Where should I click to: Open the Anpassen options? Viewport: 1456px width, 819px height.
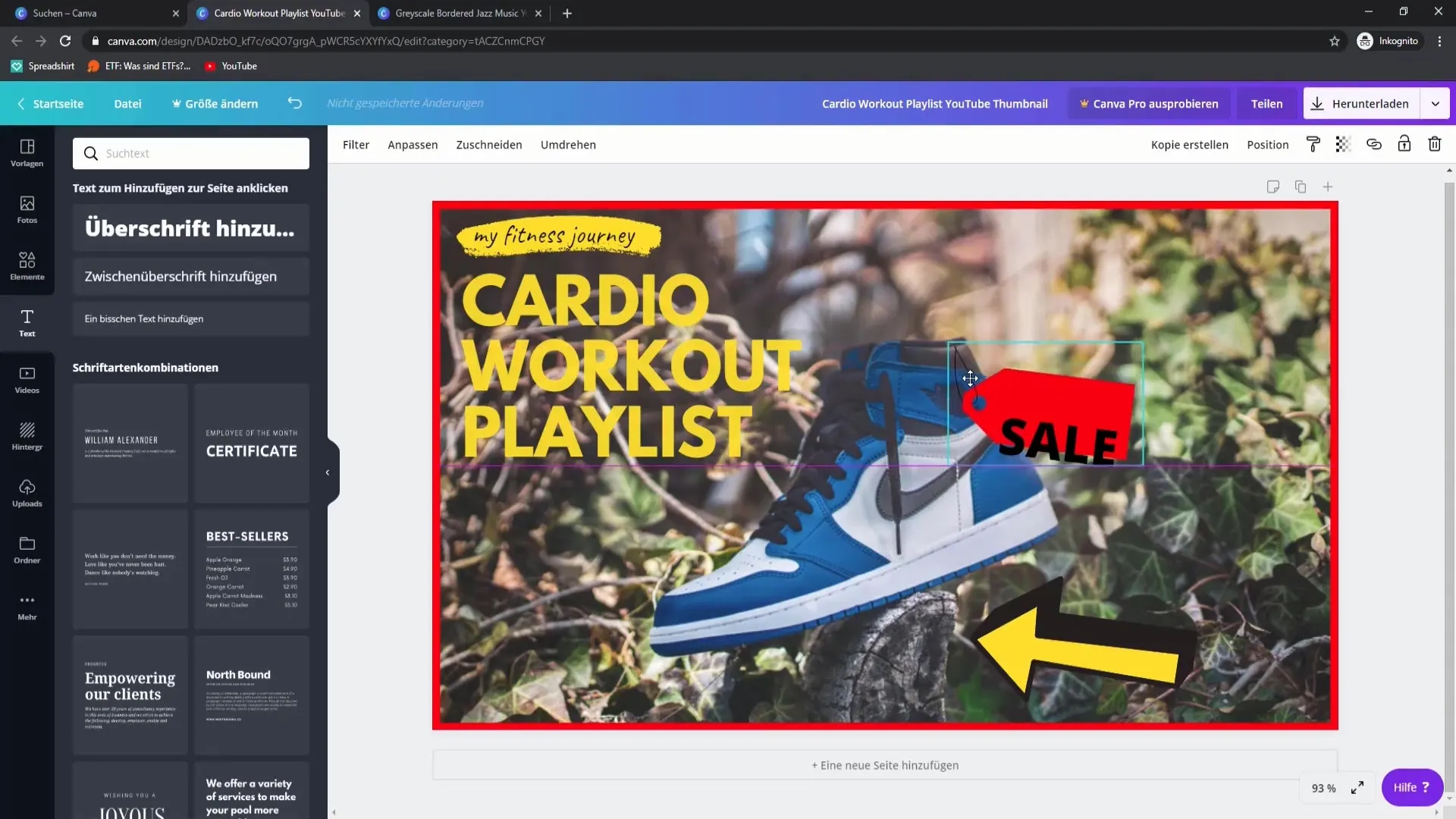413,145
